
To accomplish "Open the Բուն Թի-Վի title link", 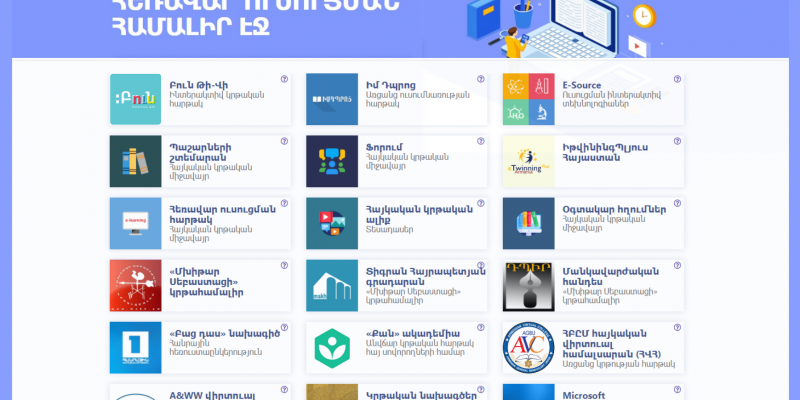I will [198, 85].
